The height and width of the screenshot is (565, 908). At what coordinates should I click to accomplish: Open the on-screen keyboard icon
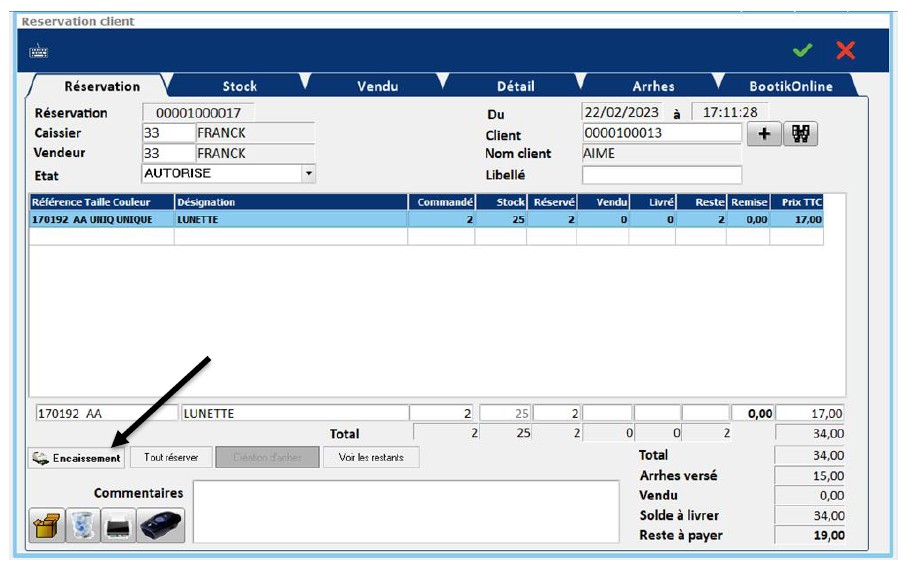coord(39,52)
